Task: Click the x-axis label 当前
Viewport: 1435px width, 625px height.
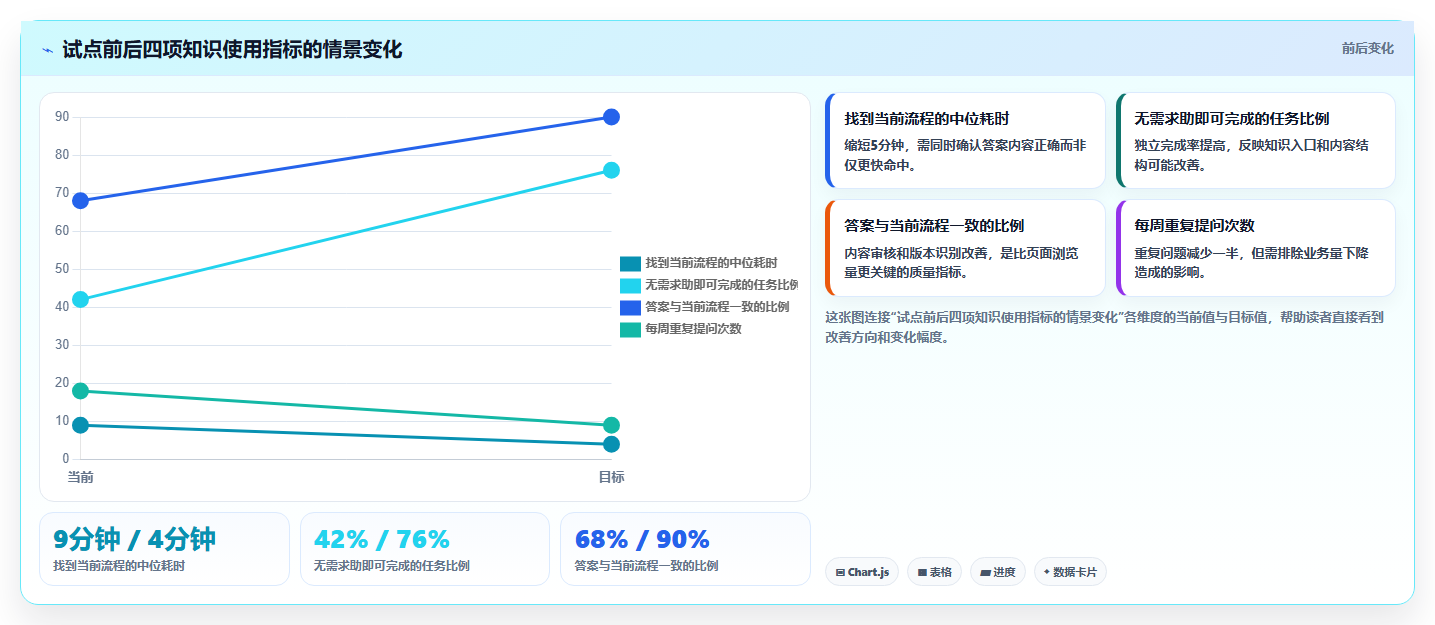Action: point(81,478)
